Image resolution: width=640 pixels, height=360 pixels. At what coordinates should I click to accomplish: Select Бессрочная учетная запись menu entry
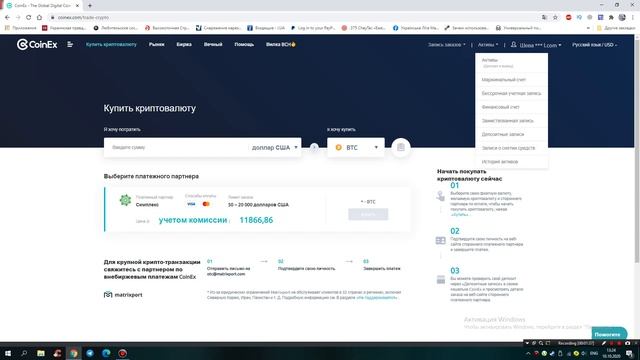click(511, 93)
